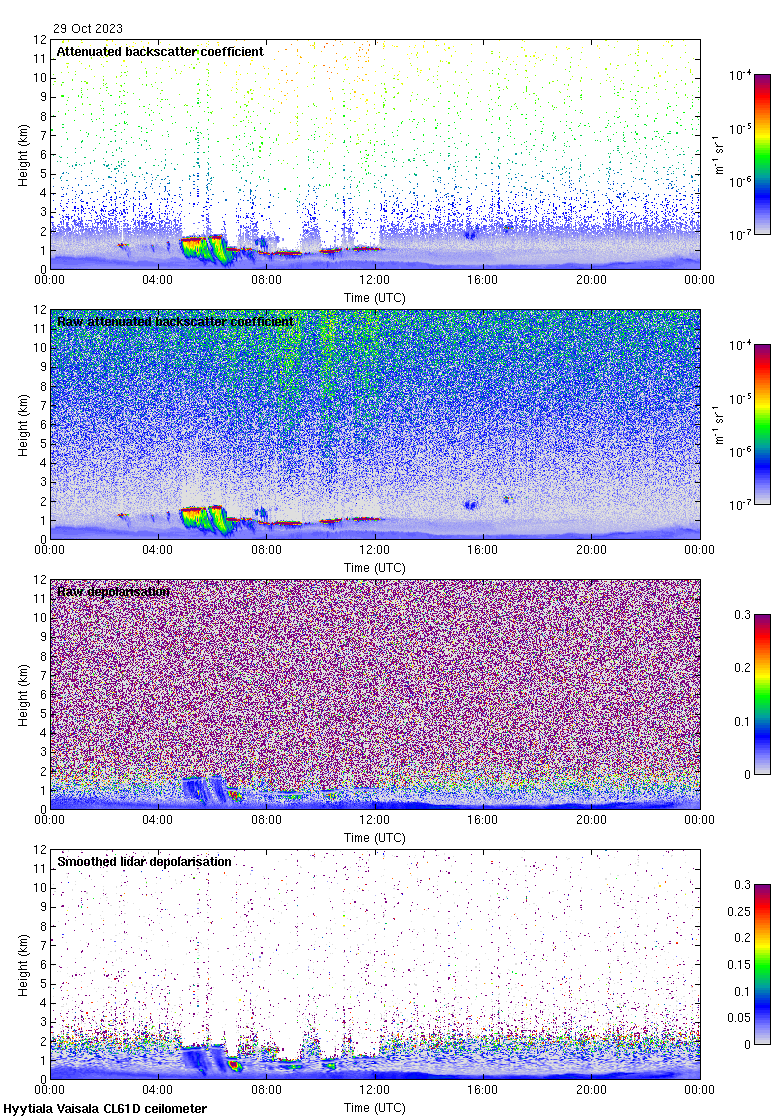The image size is (780, 1120).
Task: Click 'Time (UTC)' under the Smoothed lidar depolarisation plot
Action: point(374,1108)
